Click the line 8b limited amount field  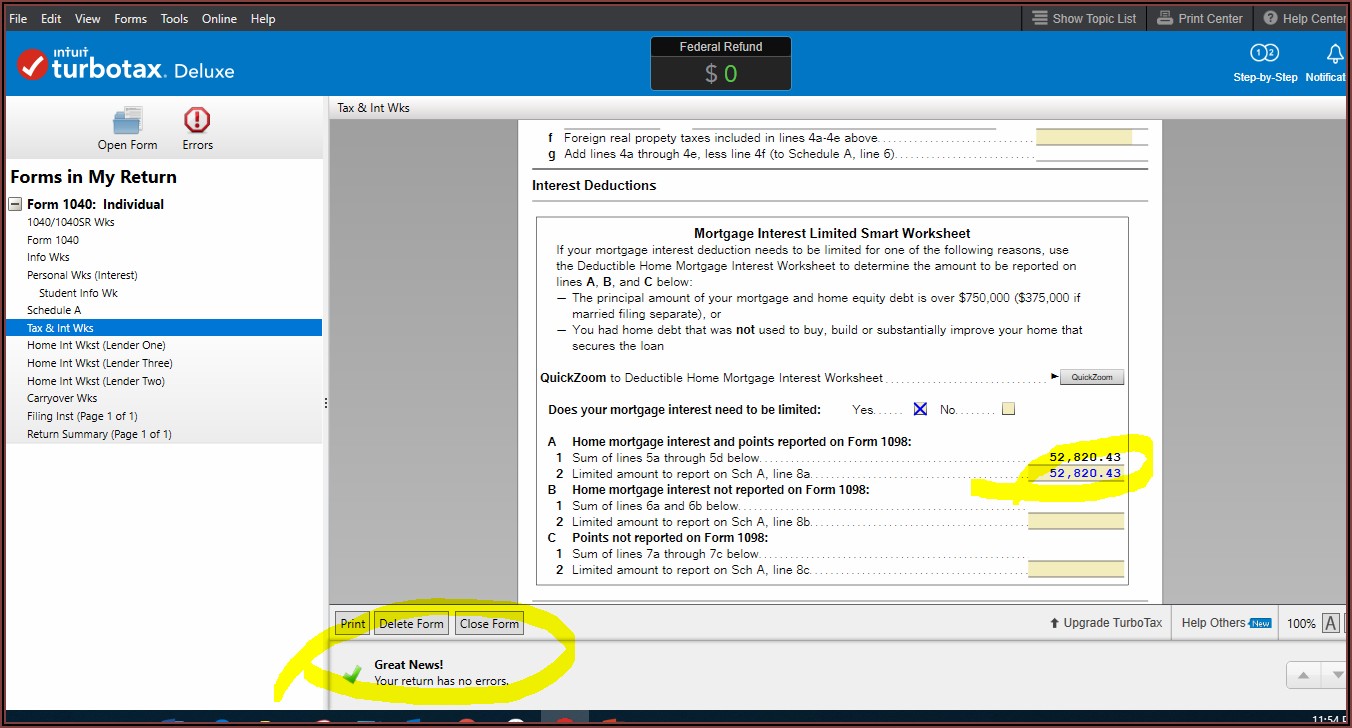[x=1075, y=521]
